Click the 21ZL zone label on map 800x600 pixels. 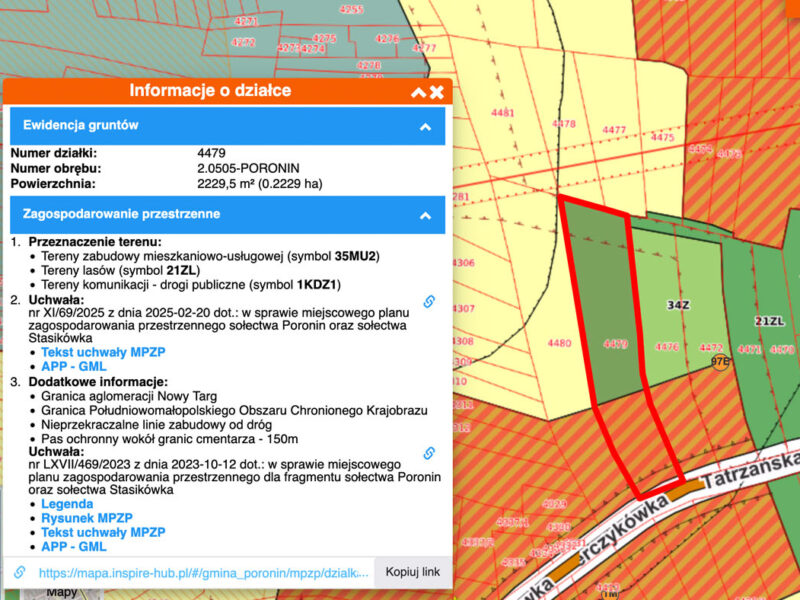coord(769,321)
